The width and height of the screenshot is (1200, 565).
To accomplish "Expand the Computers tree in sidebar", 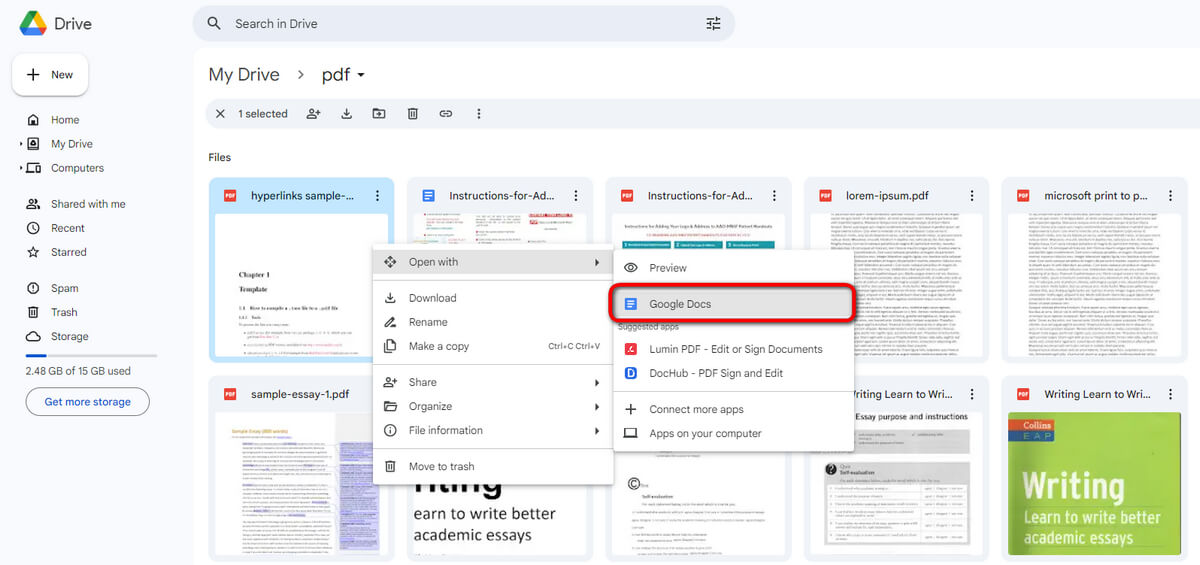I will click(x=21, y=168).
